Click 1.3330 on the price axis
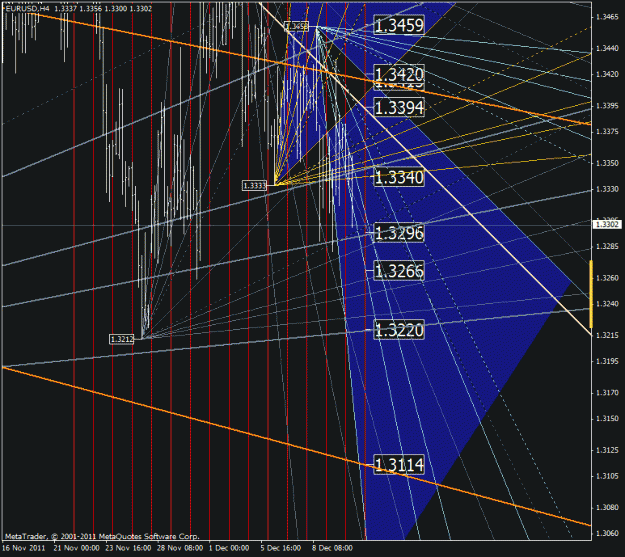 tap(607, 189)
